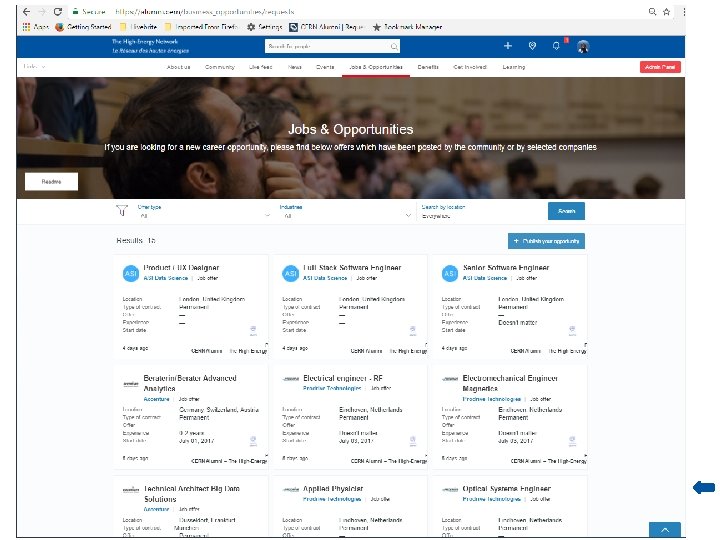Viewport: 720px width, 540px height.
Task: Click the Prodrive logo on Optical Systems Engineer card
Action: point(450,490)
